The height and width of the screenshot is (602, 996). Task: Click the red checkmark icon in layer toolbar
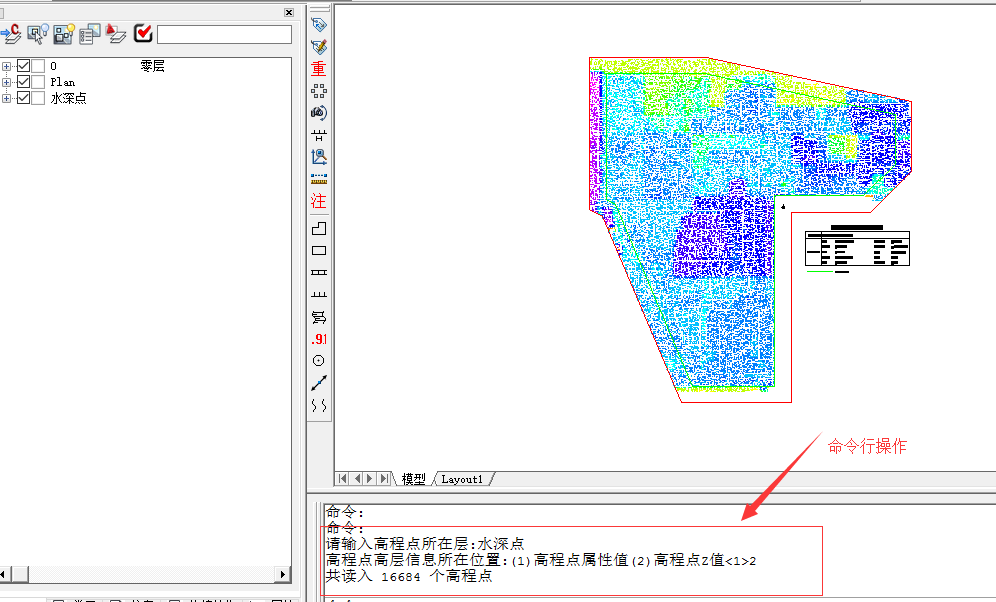tap(143, 34)
